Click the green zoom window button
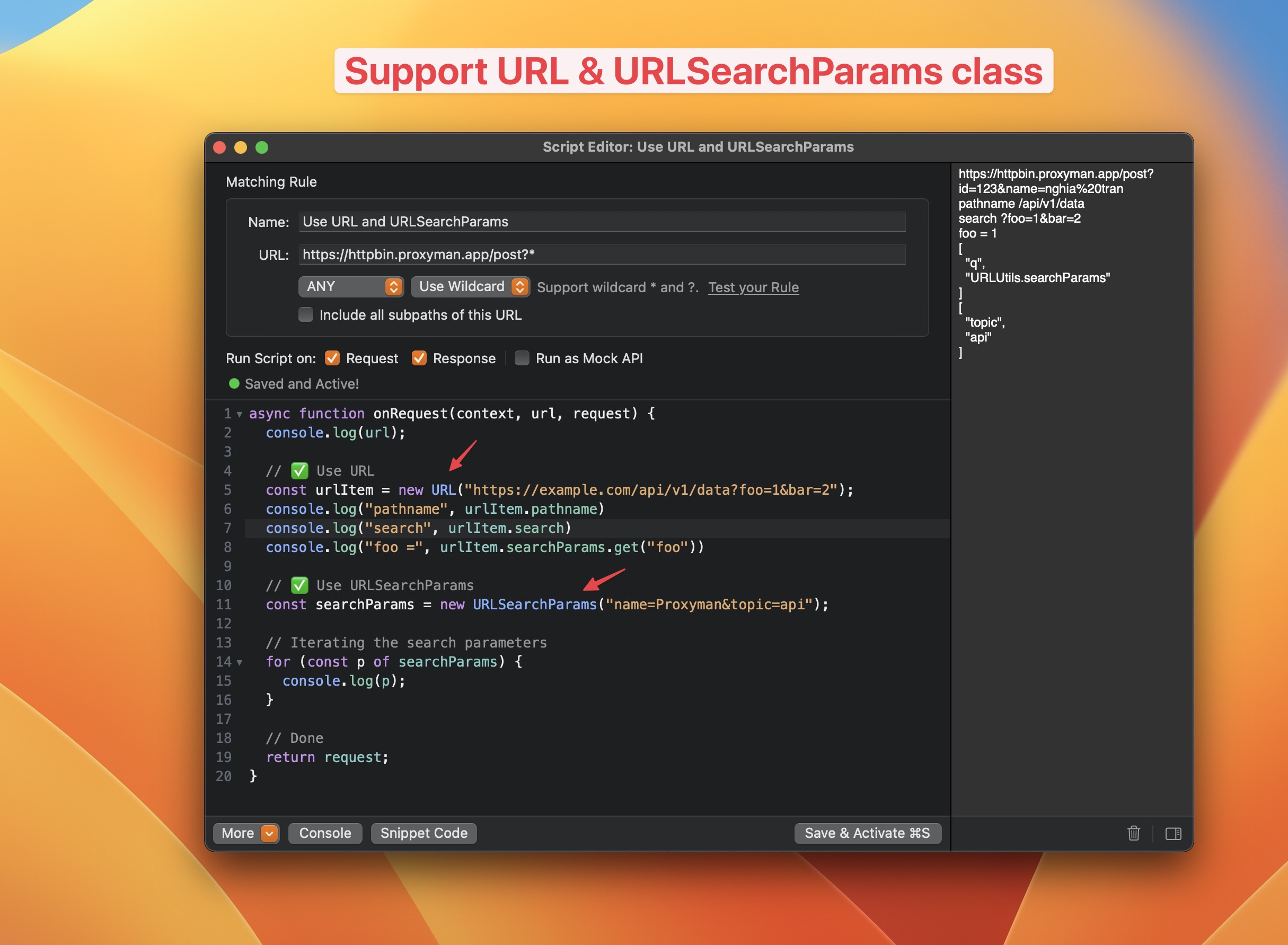Image resolution: width=1288 pixels, height=945 pixels. tap(262, 147)
